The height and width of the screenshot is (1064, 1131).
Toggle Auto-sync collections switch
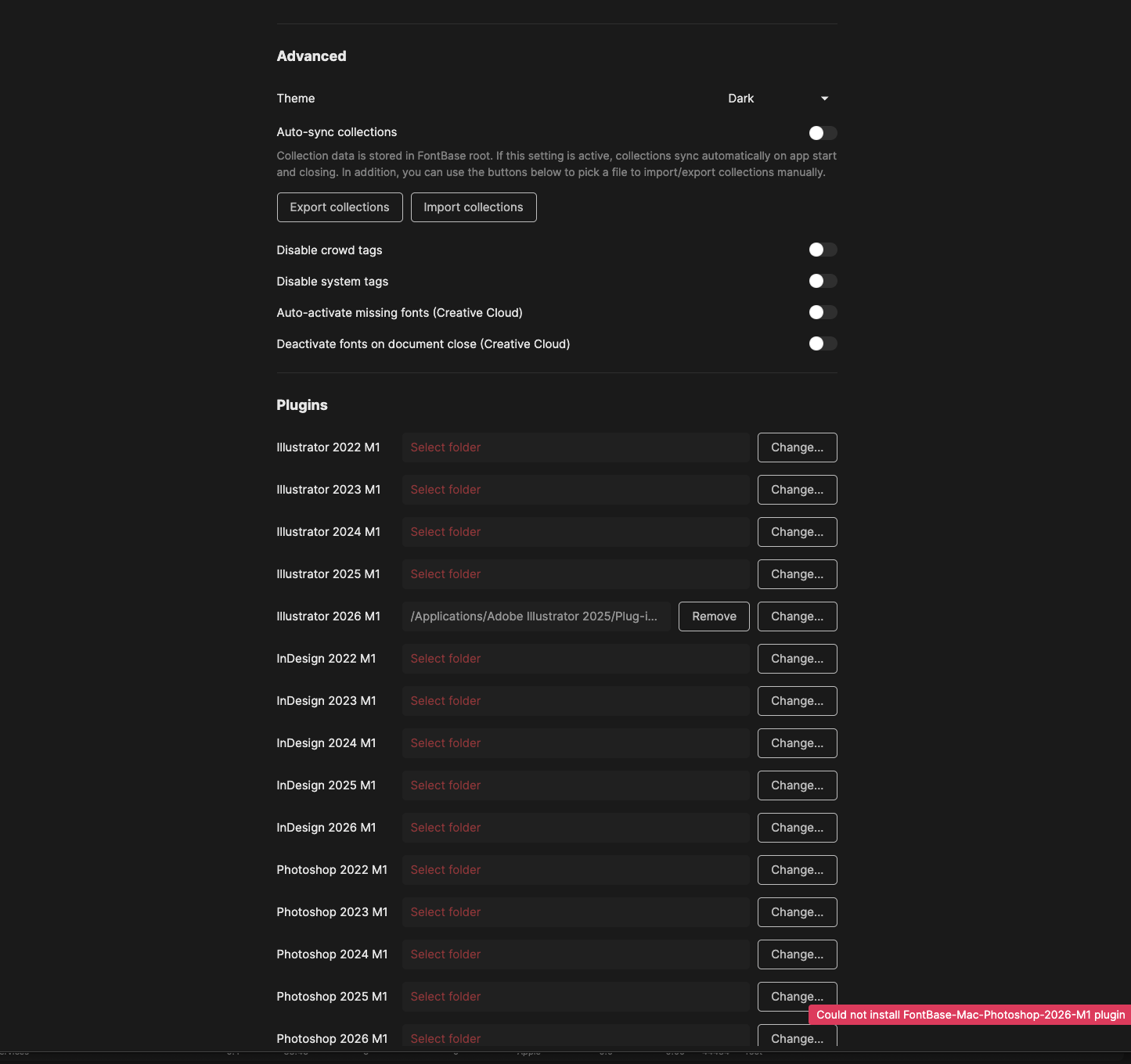[x=823, y=133]
